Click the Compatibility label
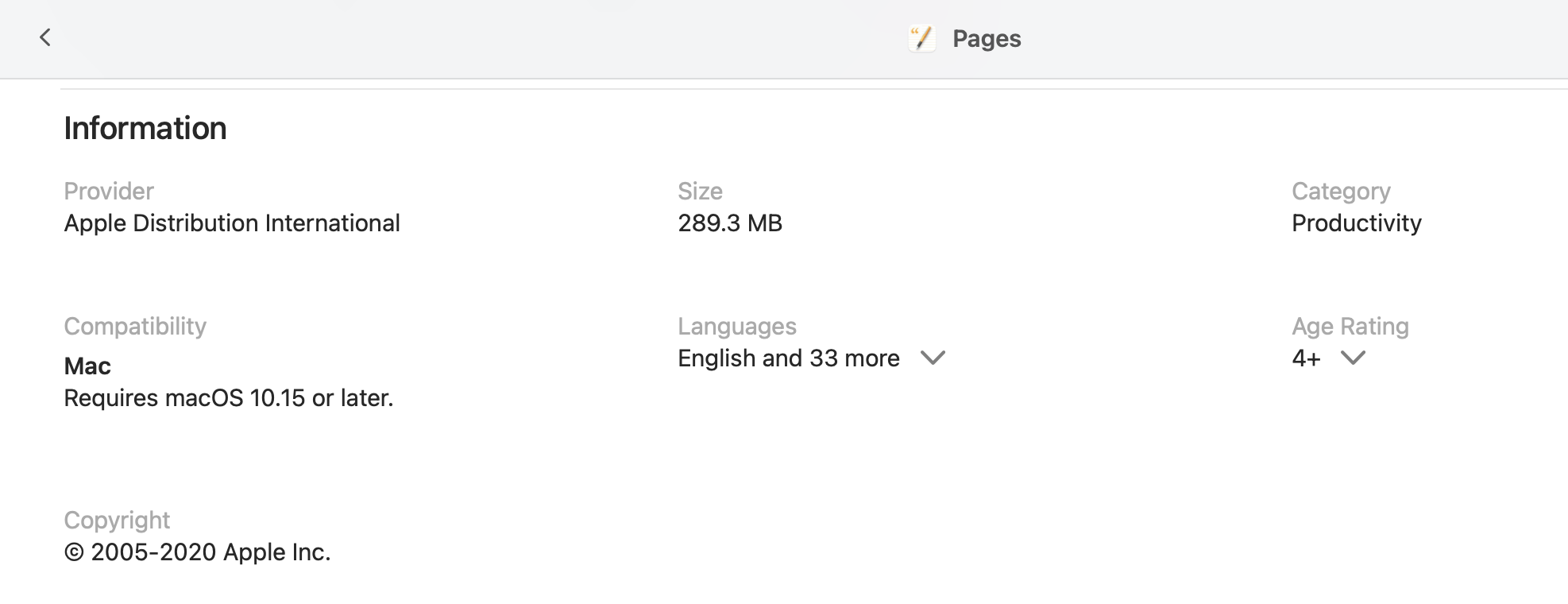The image size is (1568, 604). click(135, 326)
